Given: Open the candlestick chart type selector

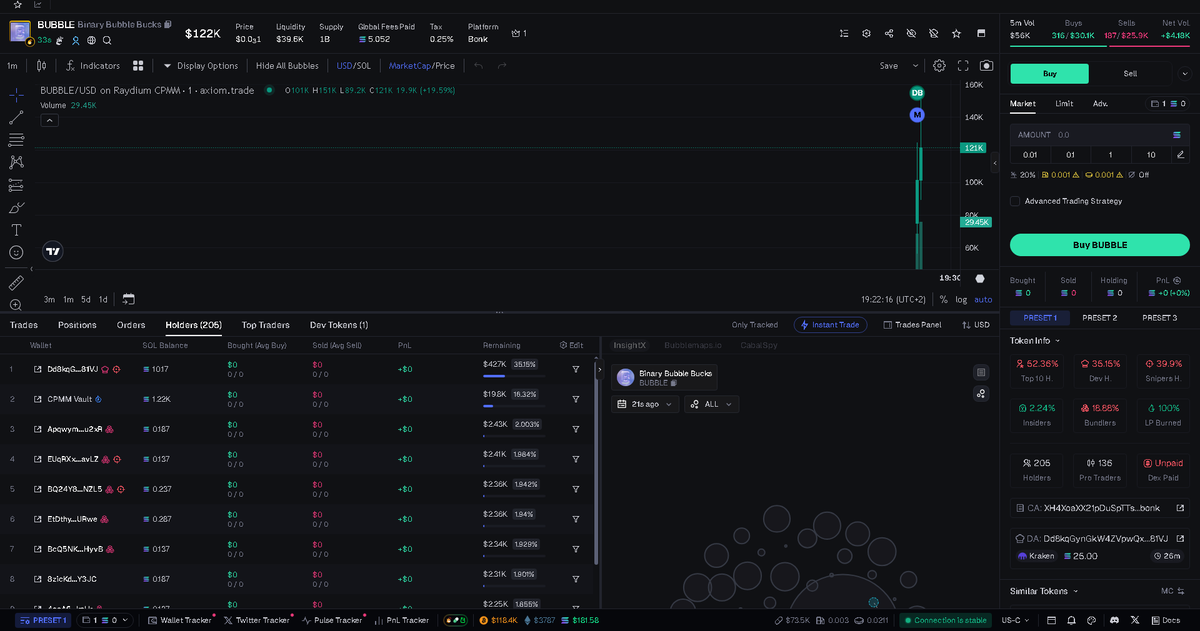Looking at the screenshot, I should coord(41,66).
